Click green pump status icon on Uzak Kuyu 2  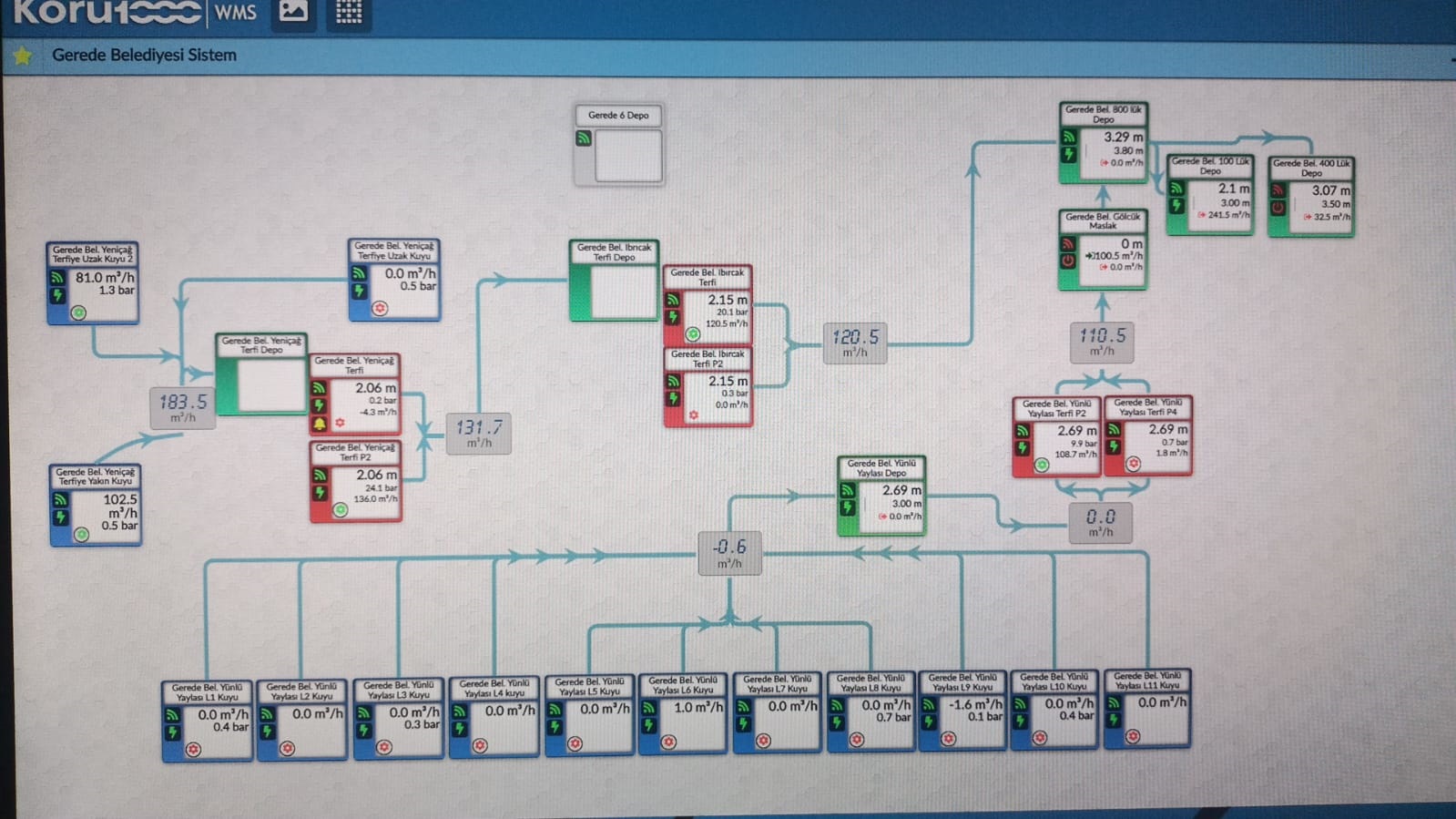click(79, 312)
